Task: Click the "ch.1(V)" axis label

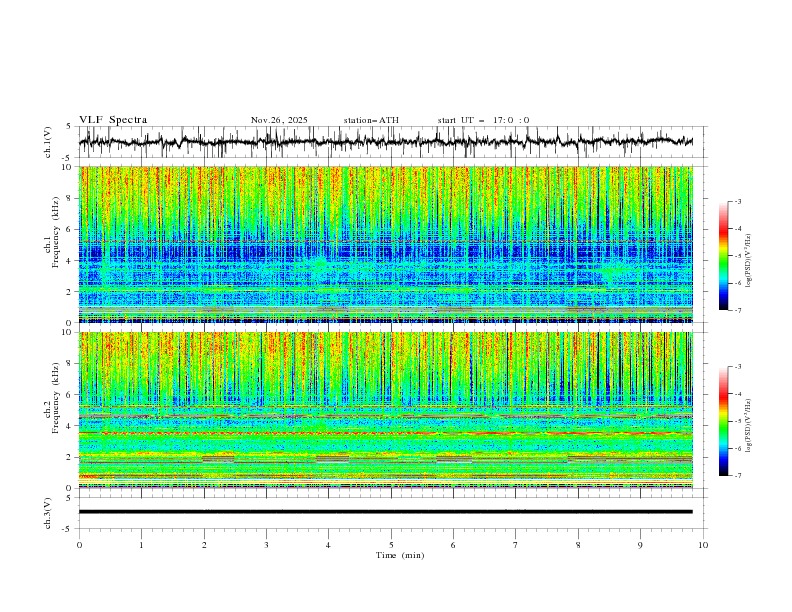Action: 48,142
